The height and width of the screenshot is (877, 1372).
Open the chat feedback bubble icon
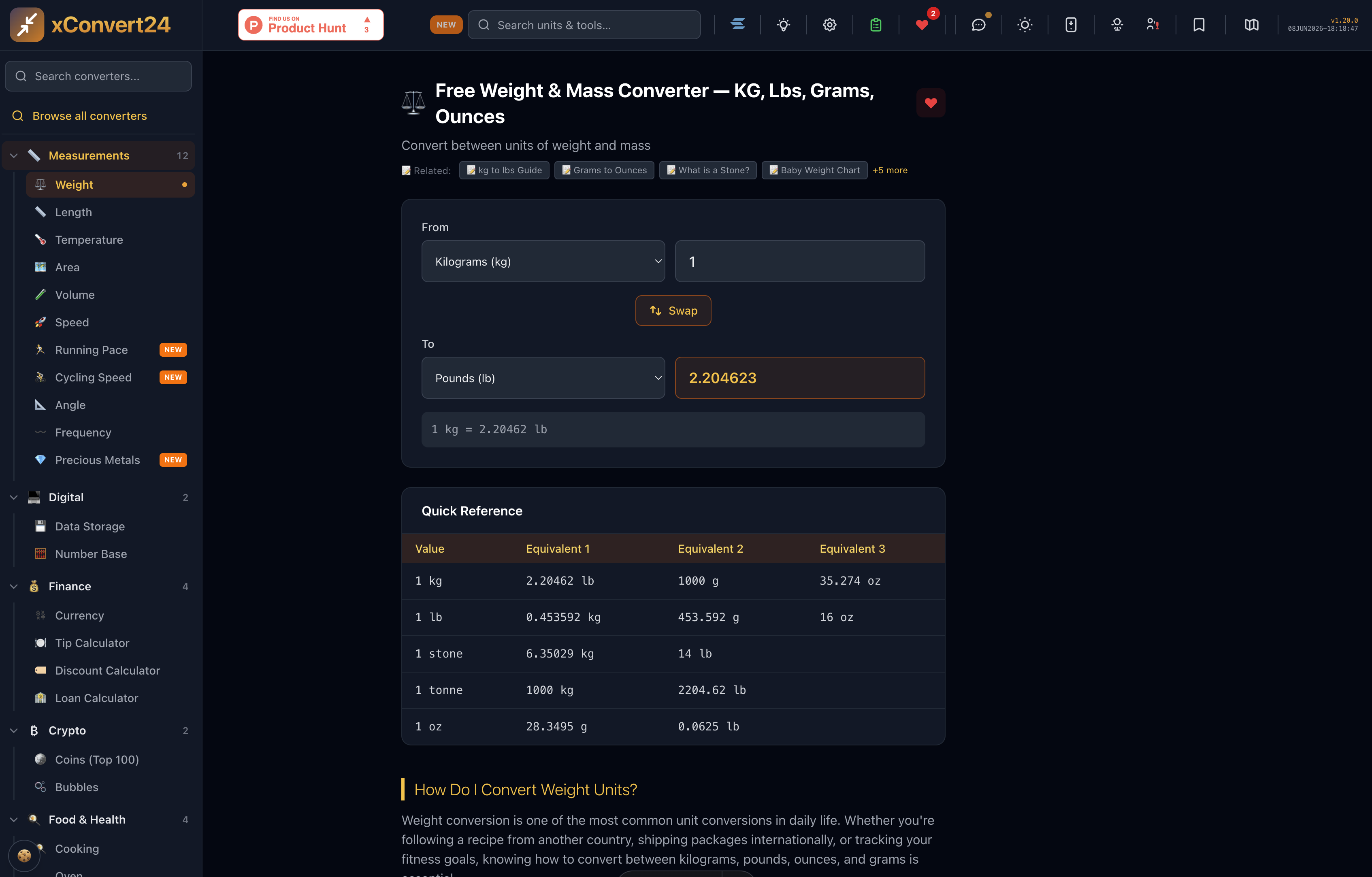pos(978,25)
